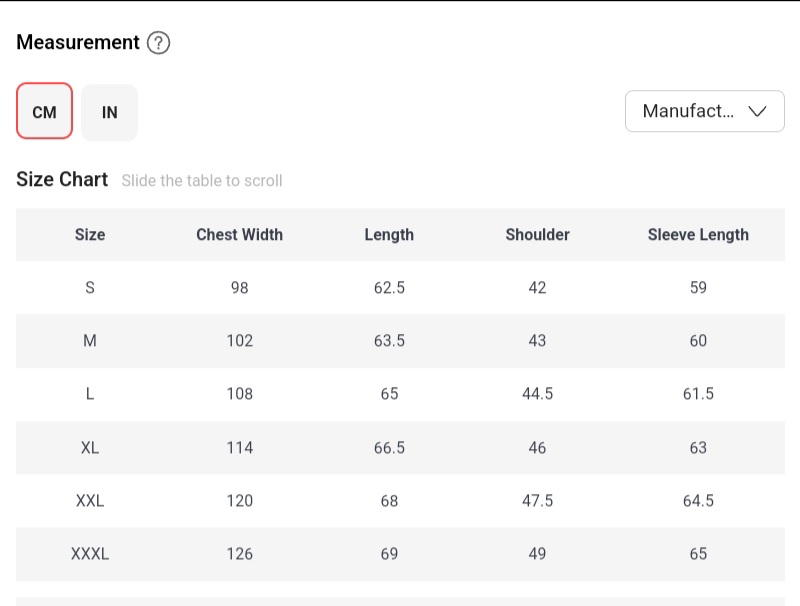
Task: Click the Shoulder column header
Action: point(537,235)
